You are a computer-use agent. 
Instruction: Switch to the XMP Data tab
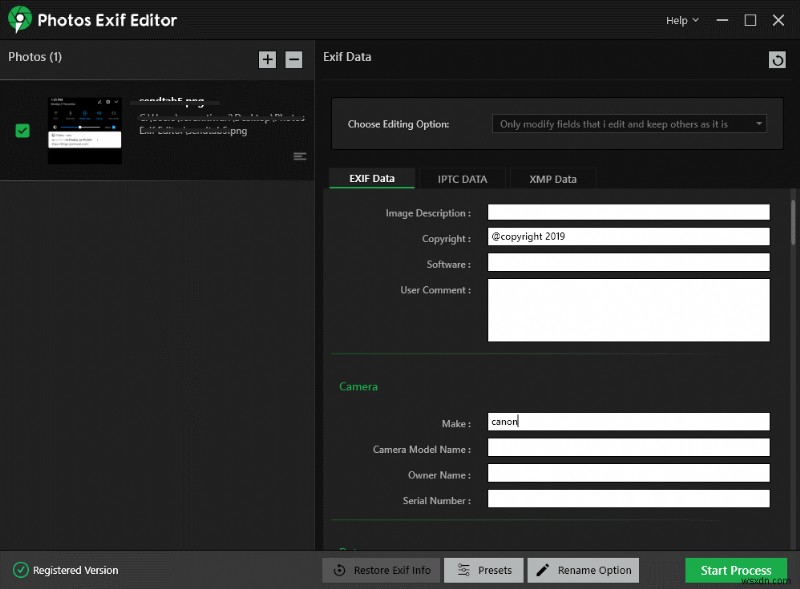[552, 179]
